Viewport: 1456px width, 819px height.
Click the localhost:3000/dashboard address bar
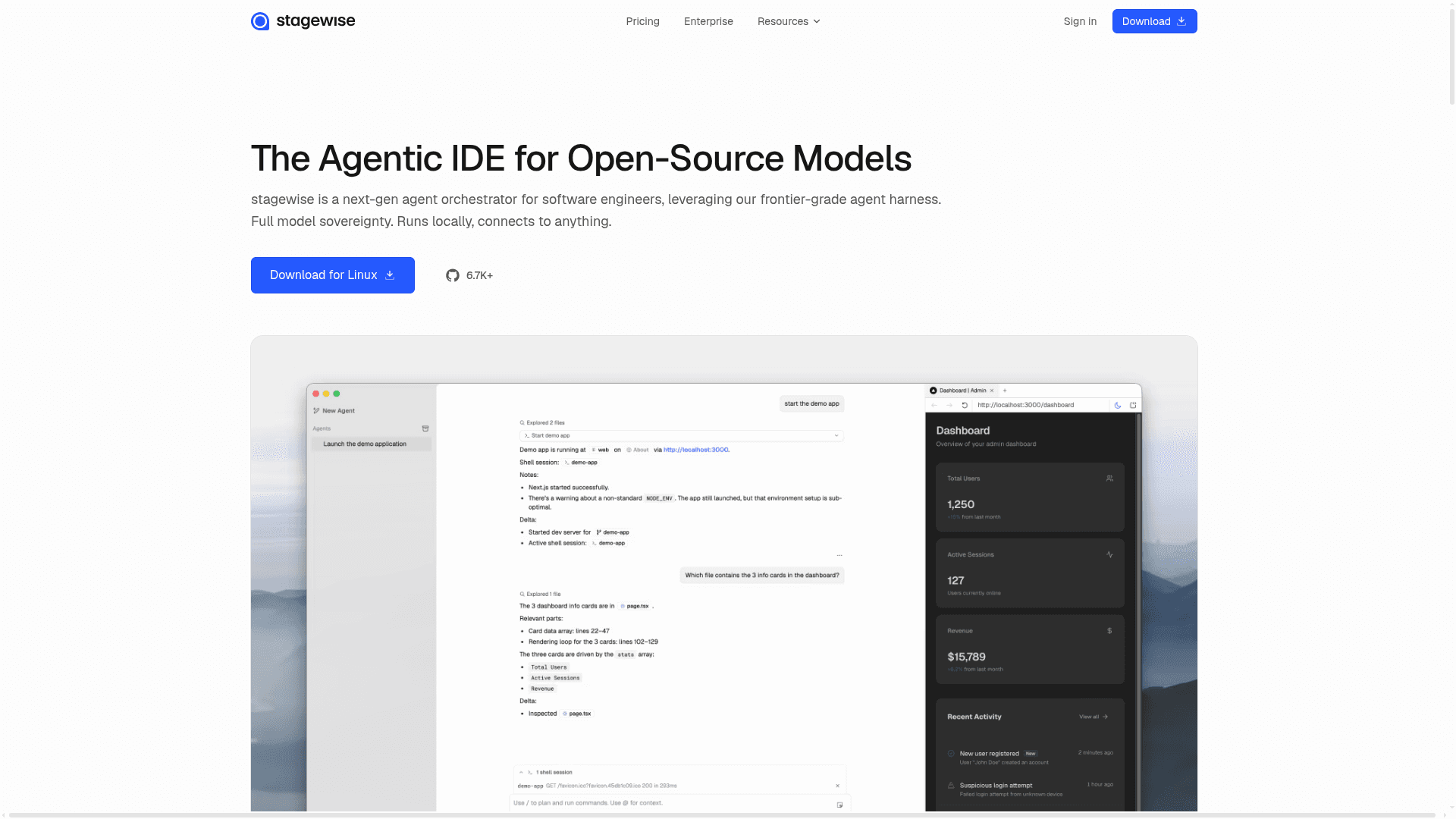pyautogui.click(x=1040, y=405)
